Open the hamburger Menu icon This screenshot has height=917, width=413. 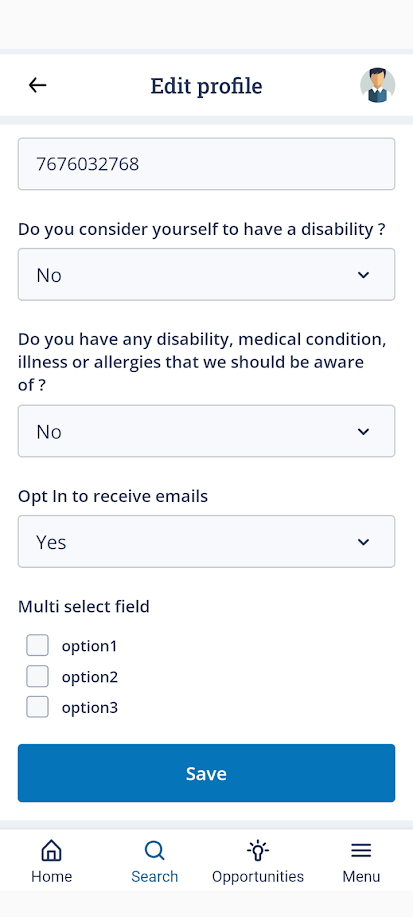click(361, 850)
